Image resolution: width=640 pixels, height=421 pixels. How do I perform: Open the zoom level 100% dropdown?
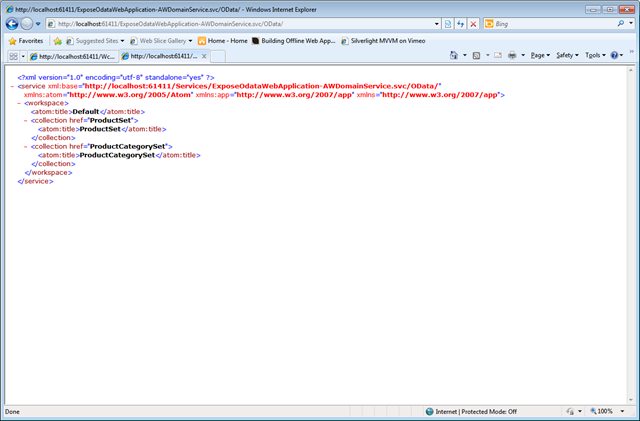pos(622,411)
